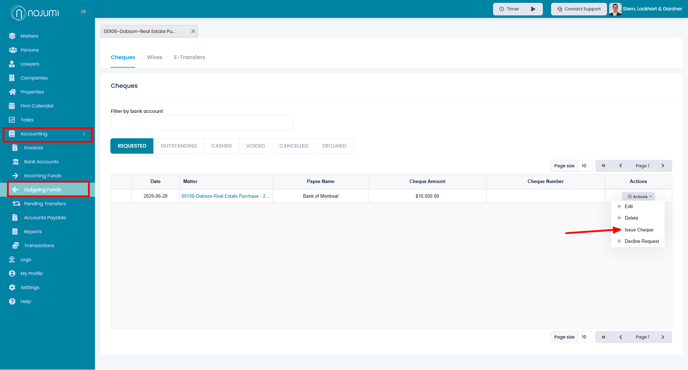
Task: Click the Bank of Montreal payee cell
Action: (x=320, y=196)
